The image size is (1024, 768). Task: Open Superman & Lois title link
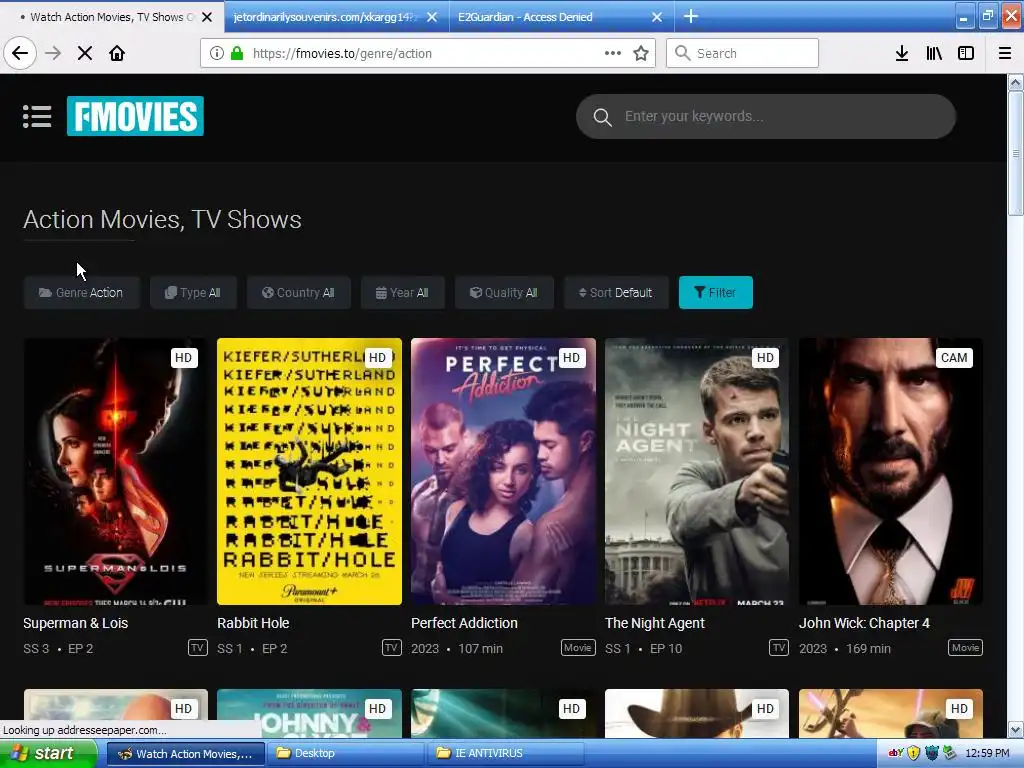pyautogui.click(x=76, y=623)
